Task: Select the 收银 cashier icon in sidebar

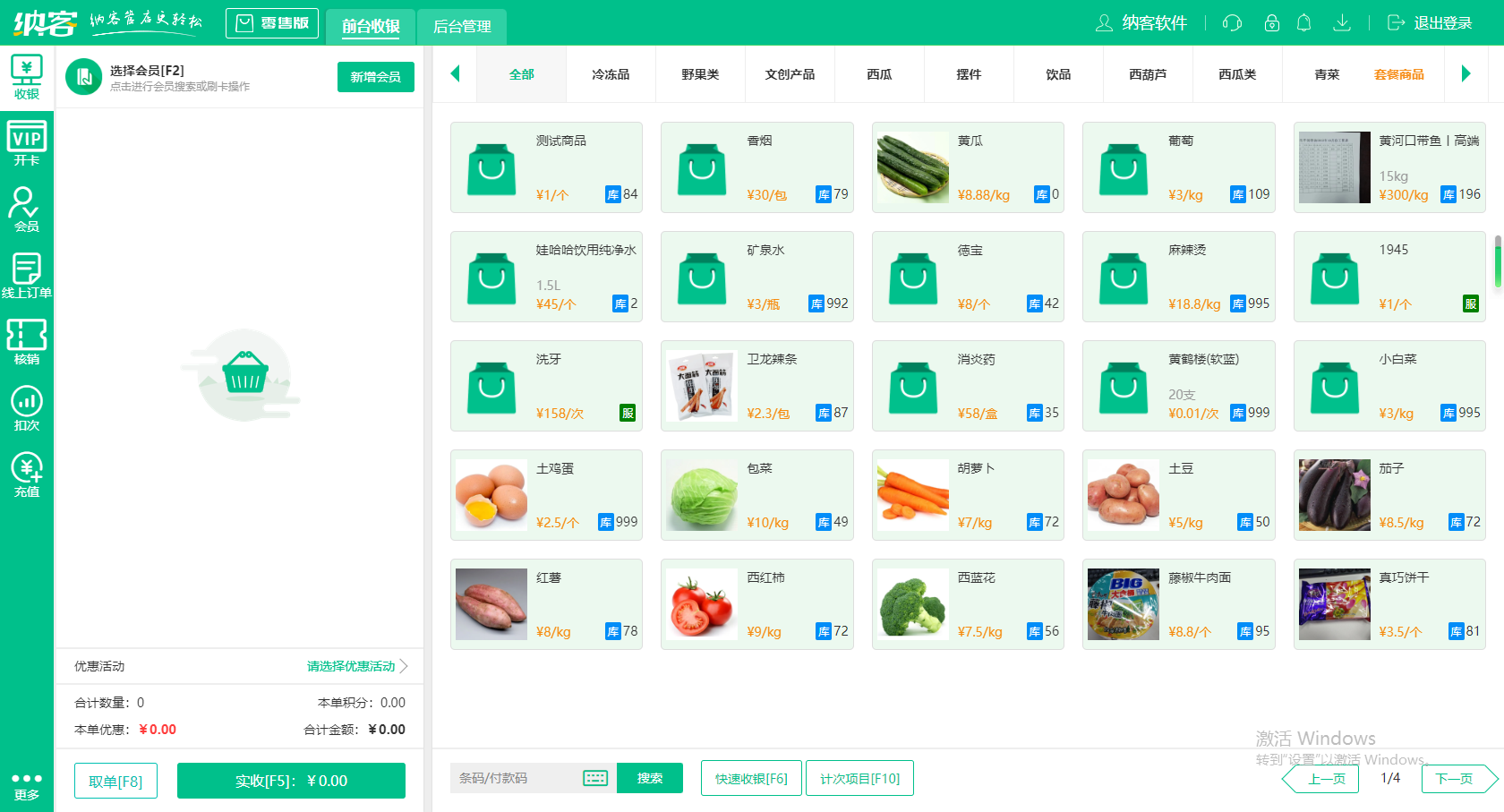Action: [27, 76]
